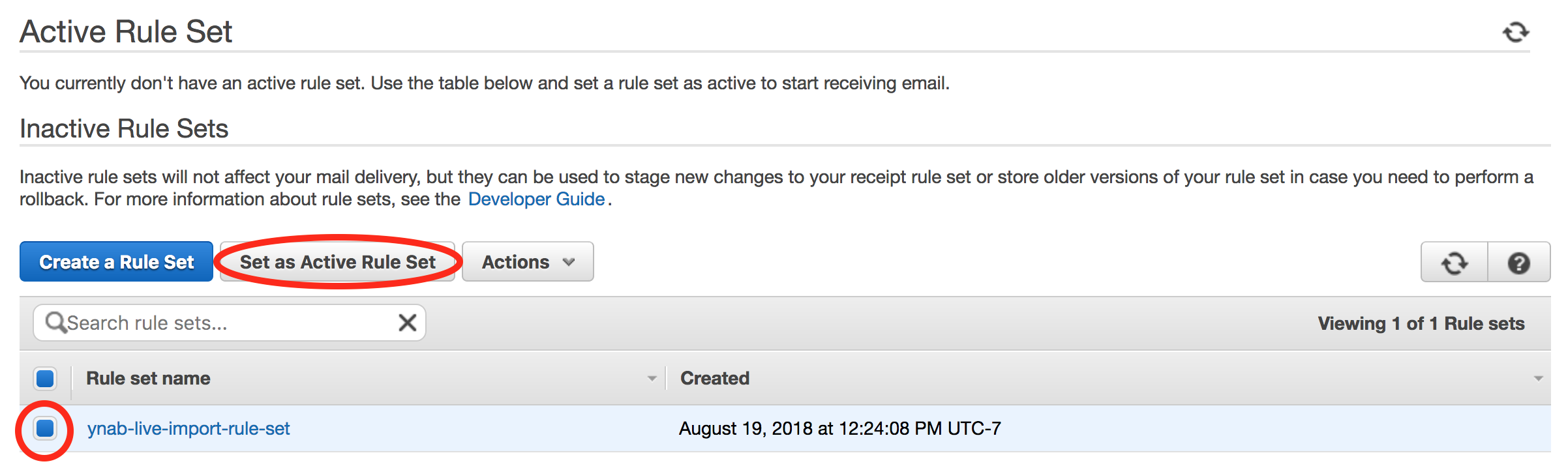Click Set as Active Rule Set button

pos(337,262)
